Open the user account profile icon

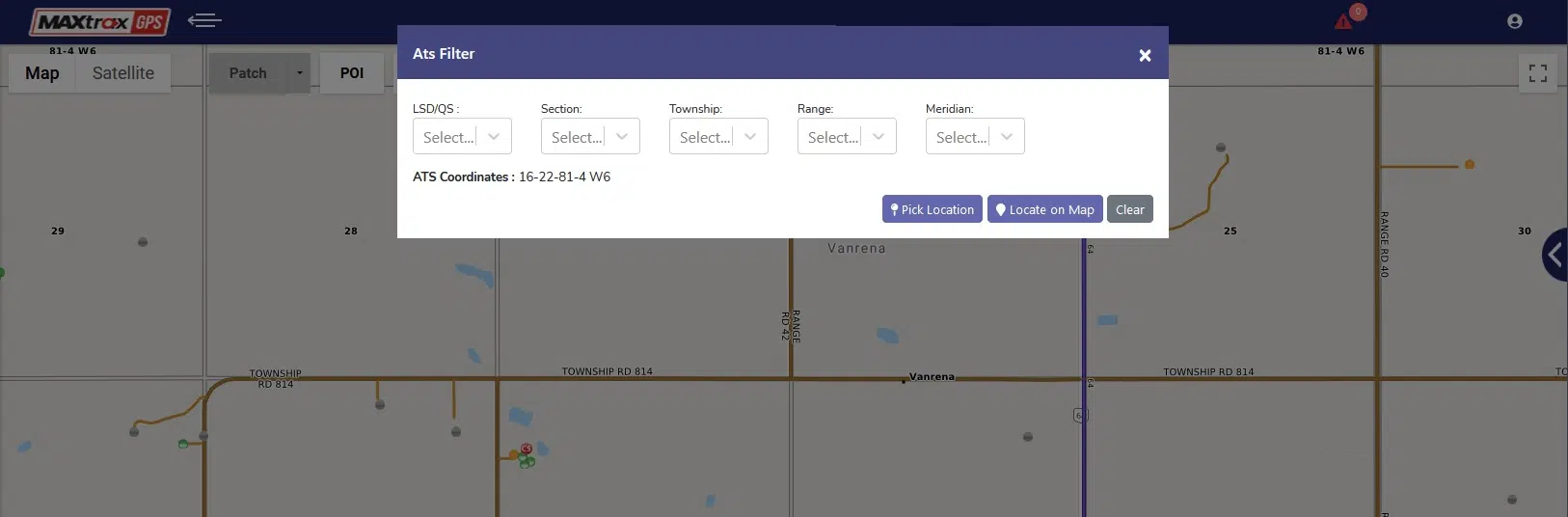coord(1514,21)
